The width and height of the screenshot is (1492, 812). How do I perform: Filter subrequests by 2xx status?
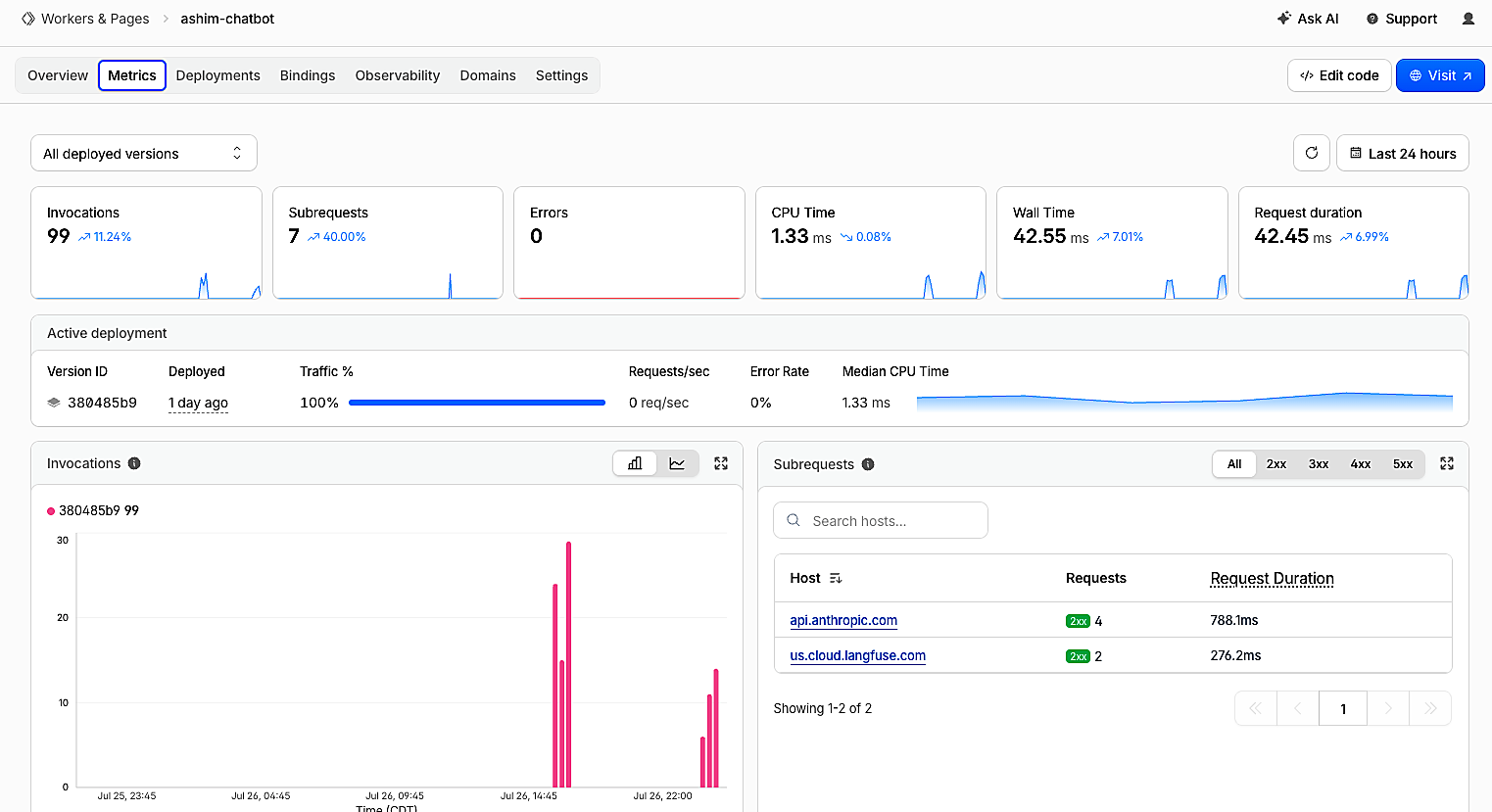click(x=1276, y=464)
